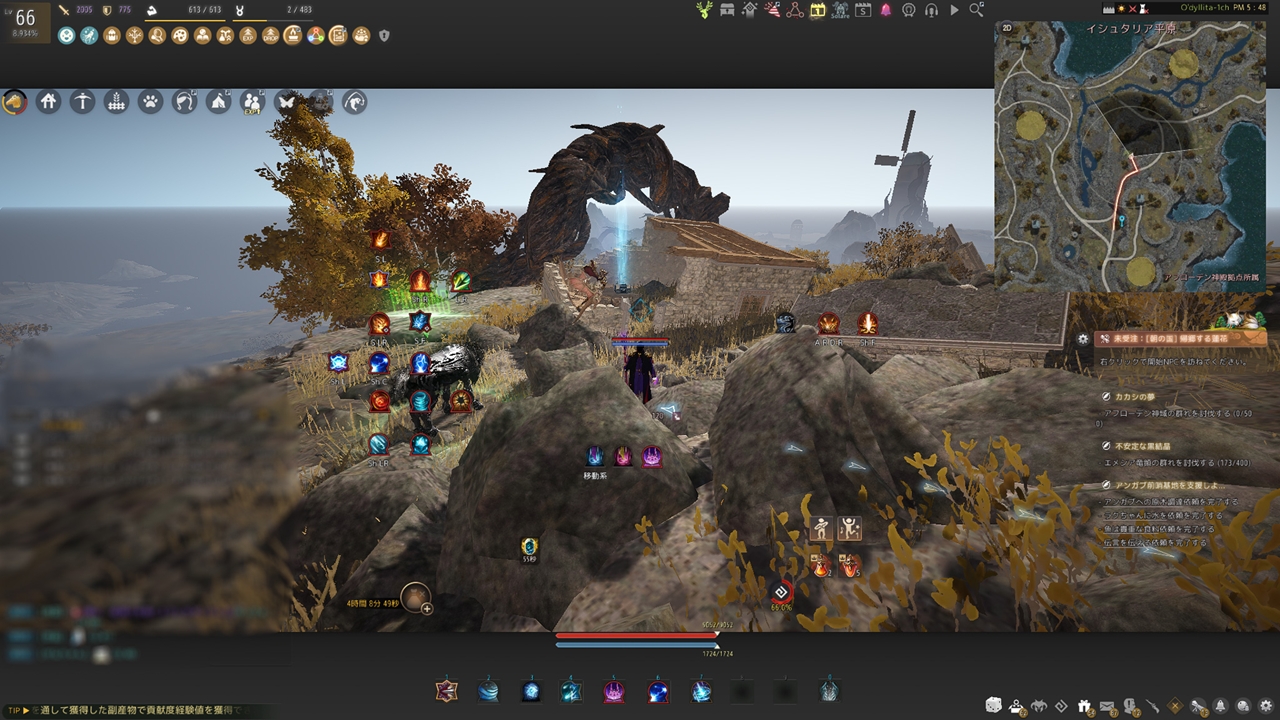The image size is (1280, 720).
Task: Click the red HP bar
Action: 638,635
